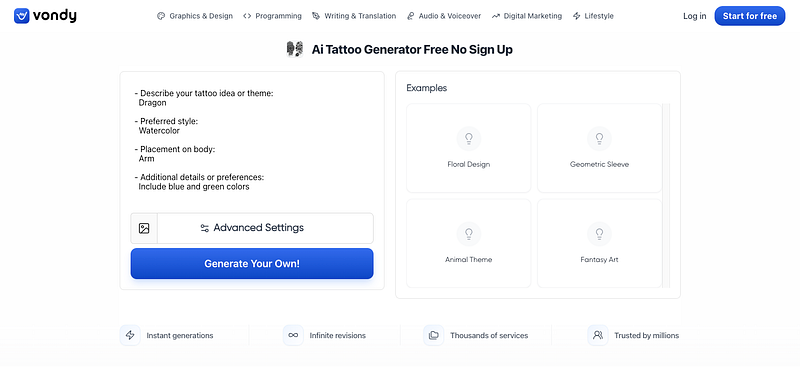Open the Digital Marketing menu

pyautogui.click(x=527, y=16)
